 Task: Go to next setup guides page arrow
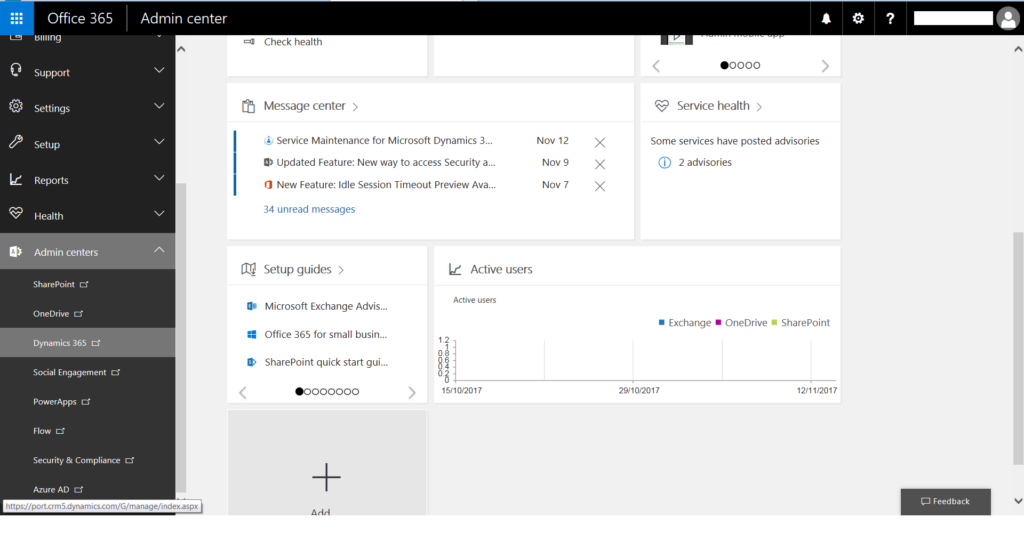(x=411, y=392)
